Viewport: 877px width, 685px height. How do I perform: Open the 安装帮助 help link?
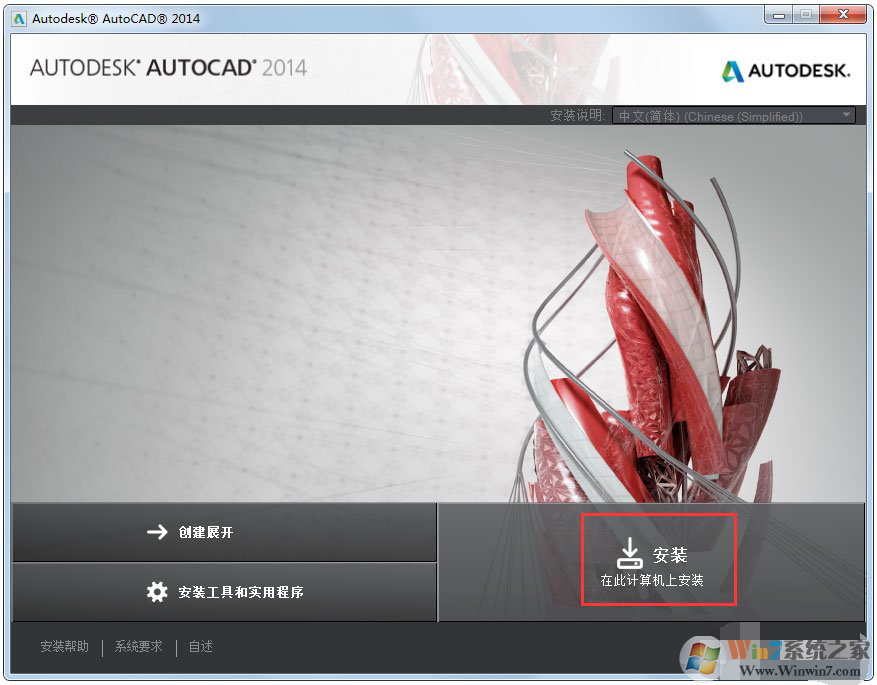click(x=64, y=647)
